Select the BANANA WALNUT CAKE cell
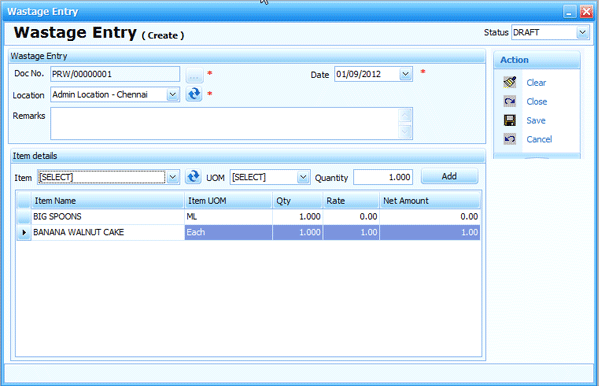 click(x=108, y=232)
